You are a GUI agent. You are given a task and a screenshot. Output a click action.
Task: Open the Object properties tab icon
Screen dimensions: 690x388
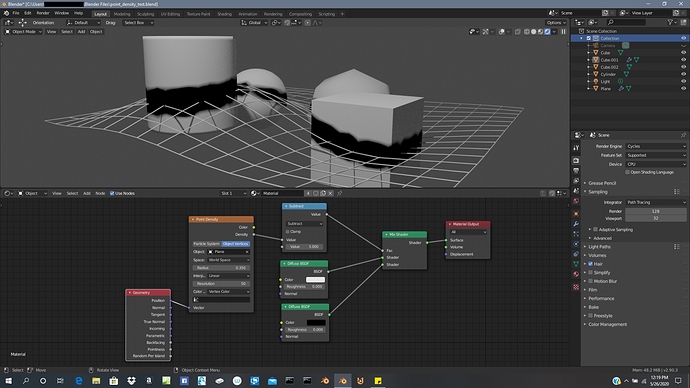click(x=576, y=214)
